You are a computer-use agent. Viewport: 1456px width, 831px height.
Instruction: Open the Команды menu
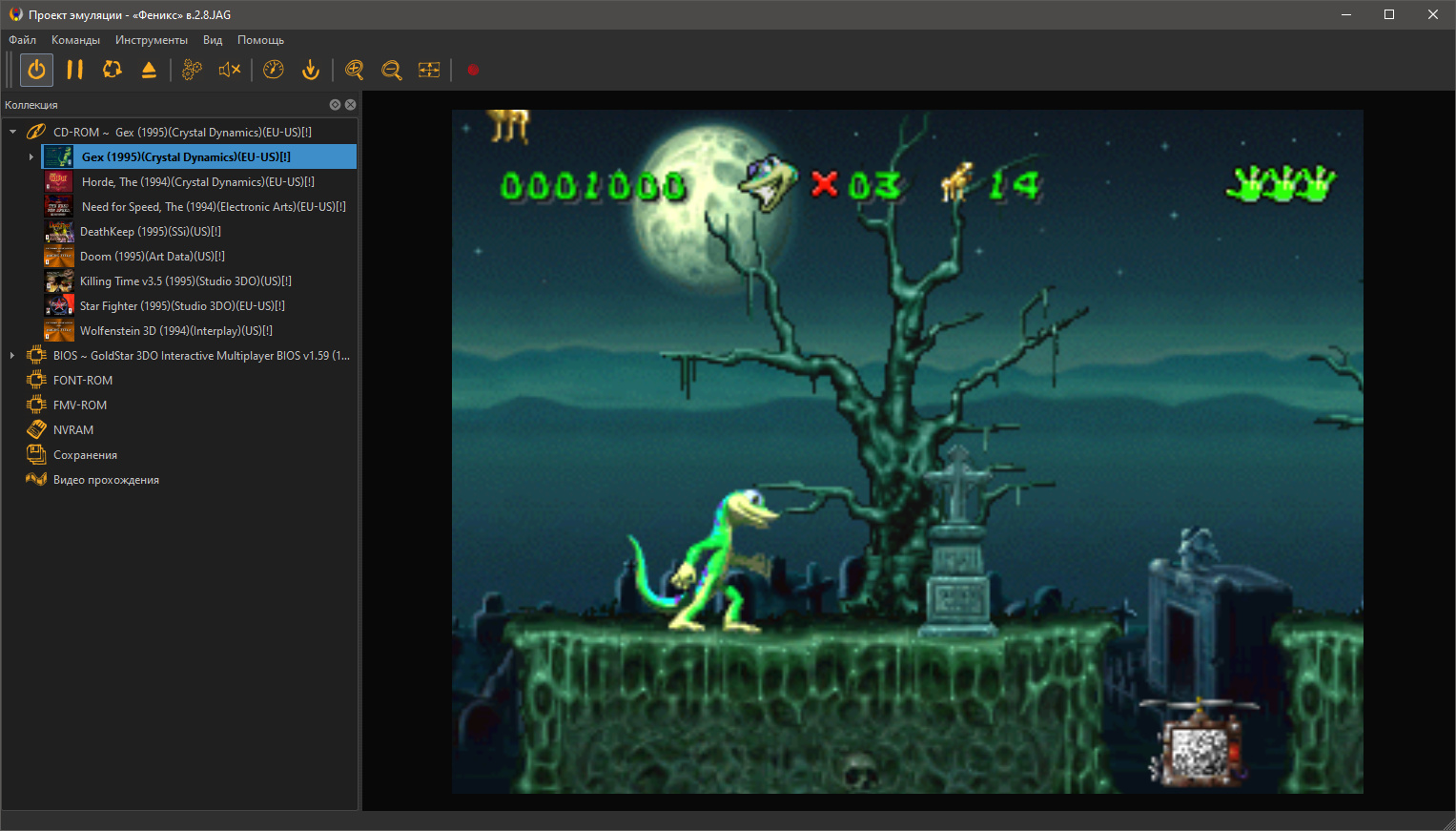[75, 40]
